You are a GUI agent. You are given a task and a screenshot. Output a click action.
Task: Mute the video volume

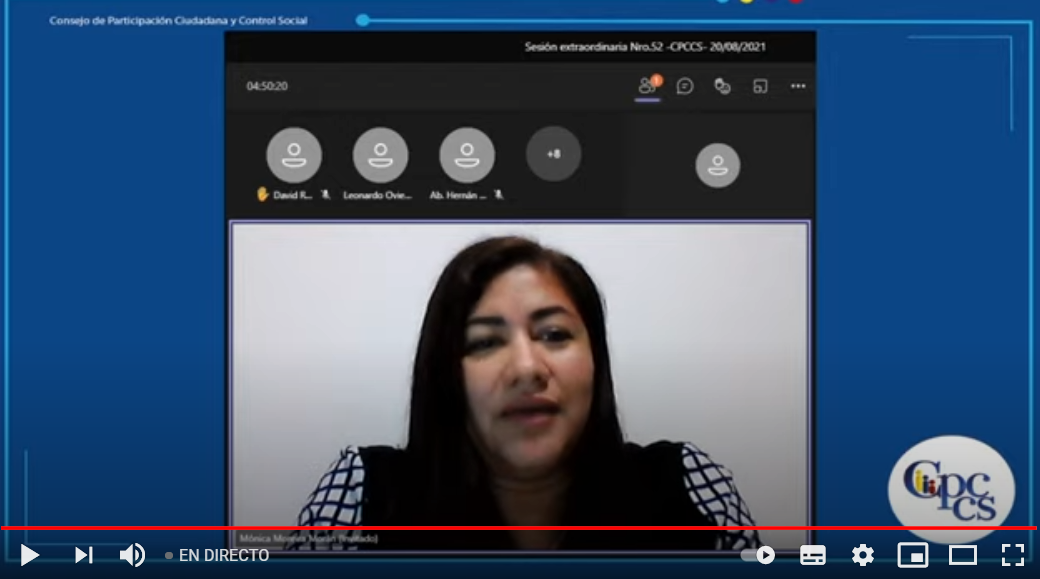click(x=132, y=555)
